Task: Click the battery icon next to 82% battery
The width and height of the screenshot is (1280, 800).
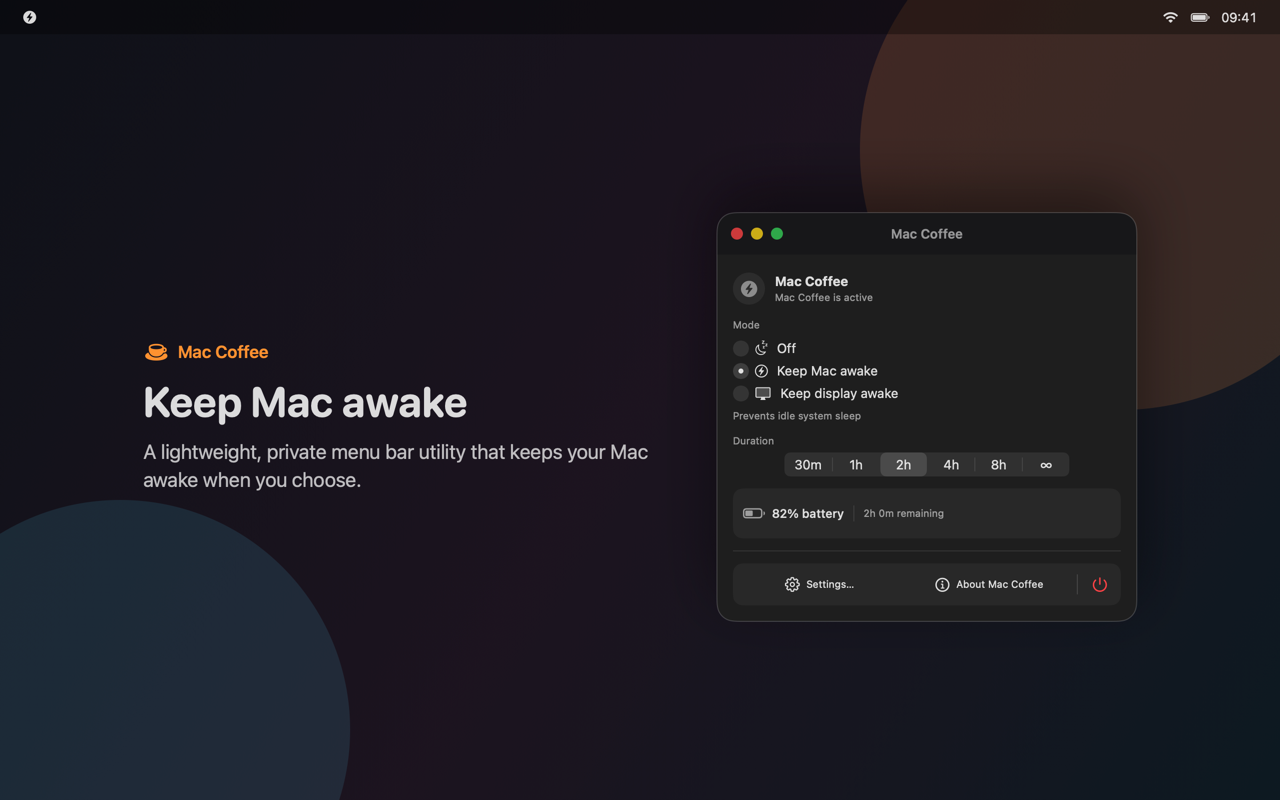Action: (x=754, y=513)
